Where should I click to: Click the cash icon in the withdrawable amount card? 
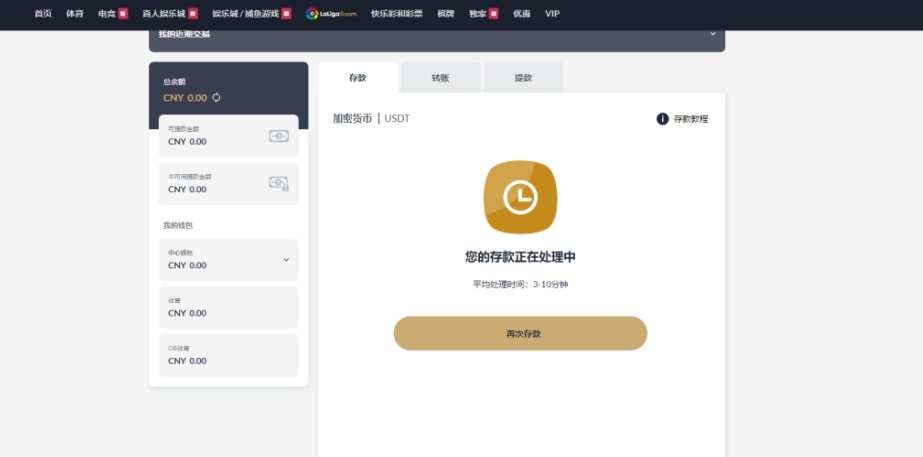coord(279,136)
